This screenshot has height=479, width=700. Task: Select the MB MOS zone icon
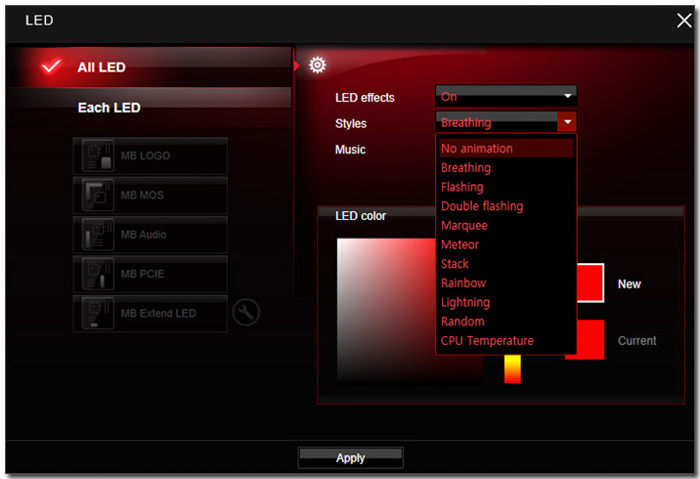point(98,195)
